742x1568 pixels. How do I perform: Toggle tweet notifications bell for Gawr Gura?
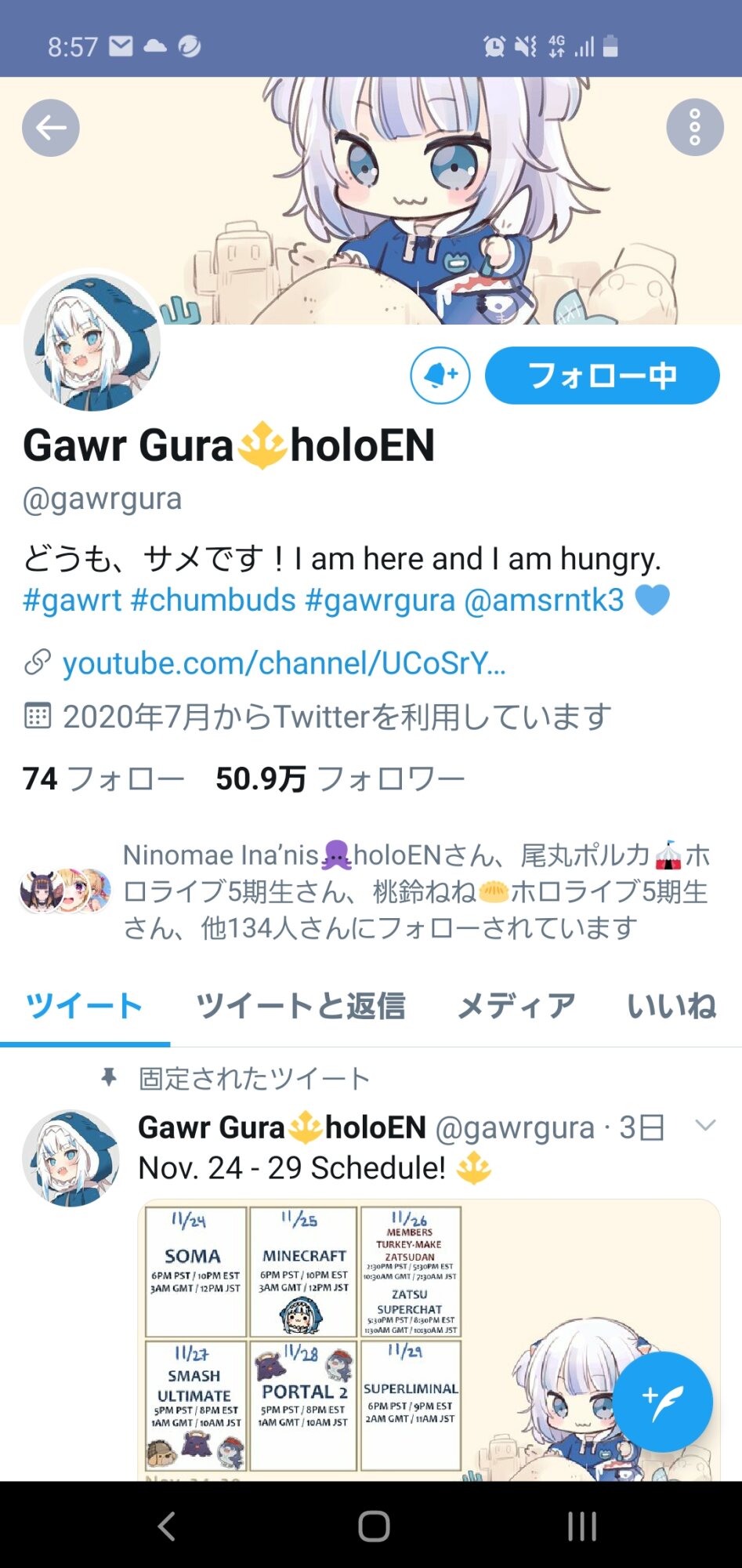tap(440, 376)
